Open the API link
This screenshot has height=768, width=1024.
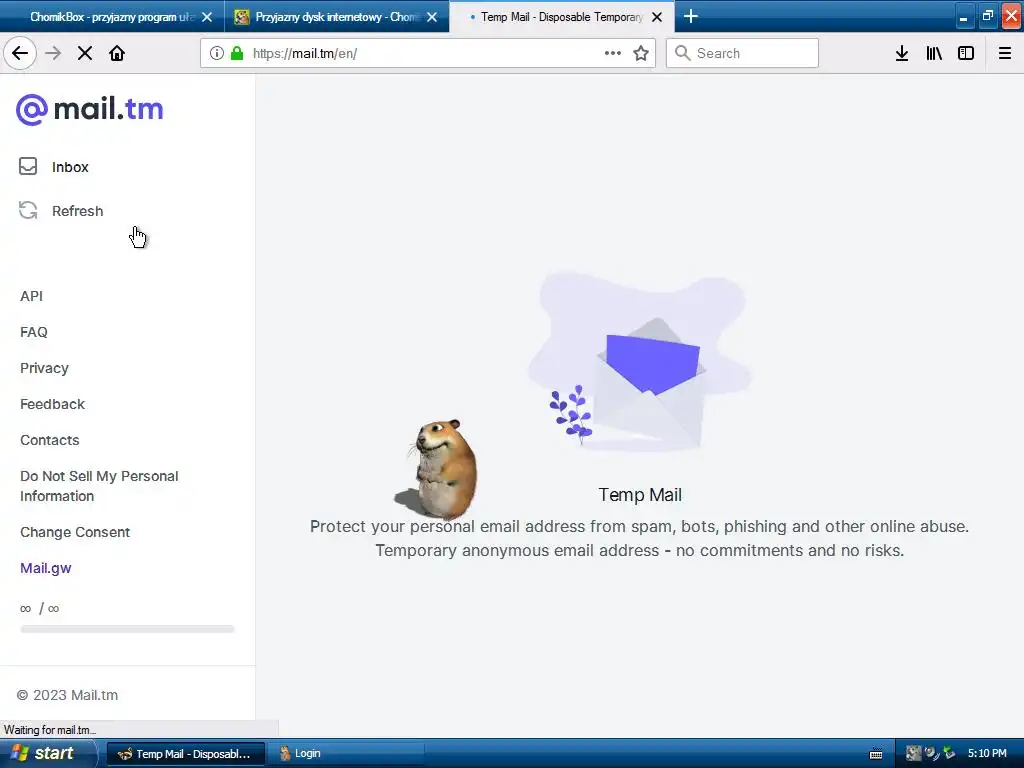(x=31, y=296)
